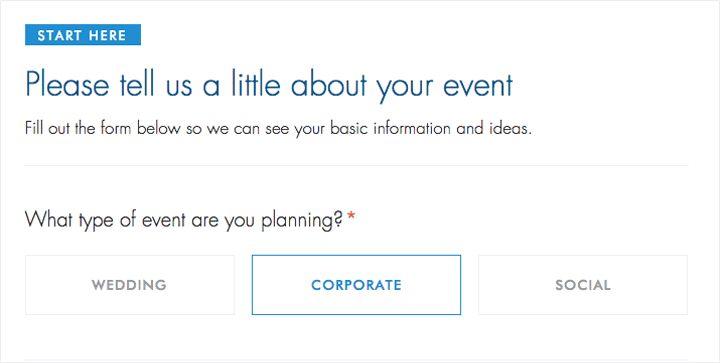Choose the Corporate event option
720x363 pixels.
(x=356, y=285)
